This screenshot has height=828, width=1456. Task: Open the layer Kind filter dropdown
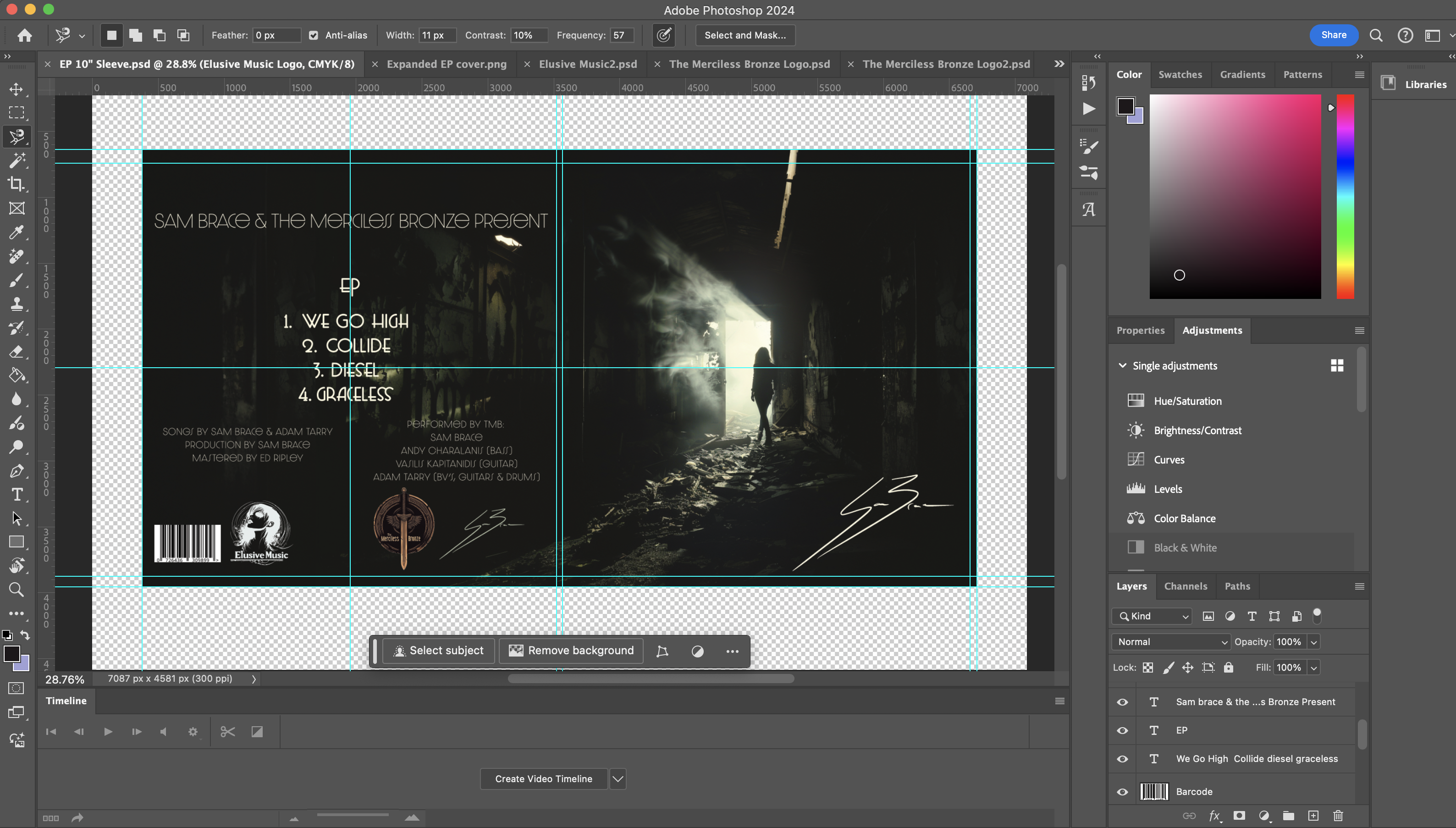click(1152, 616)
